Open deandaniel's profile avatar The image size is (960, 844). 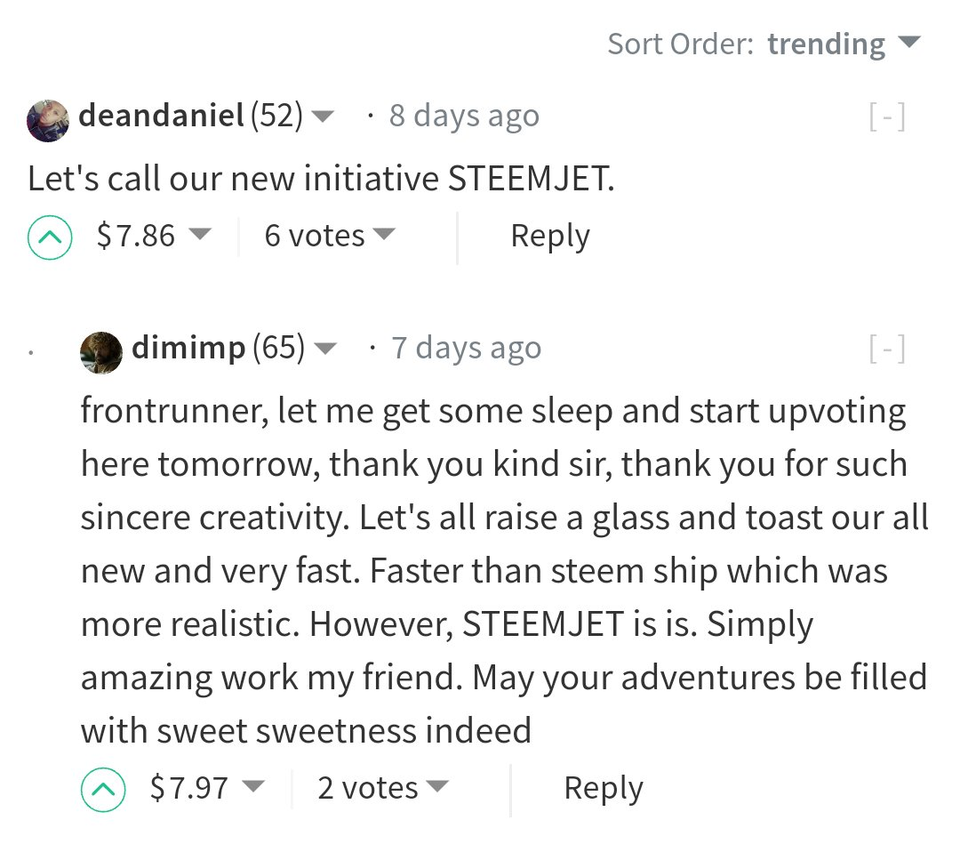(x=48, y=121)
